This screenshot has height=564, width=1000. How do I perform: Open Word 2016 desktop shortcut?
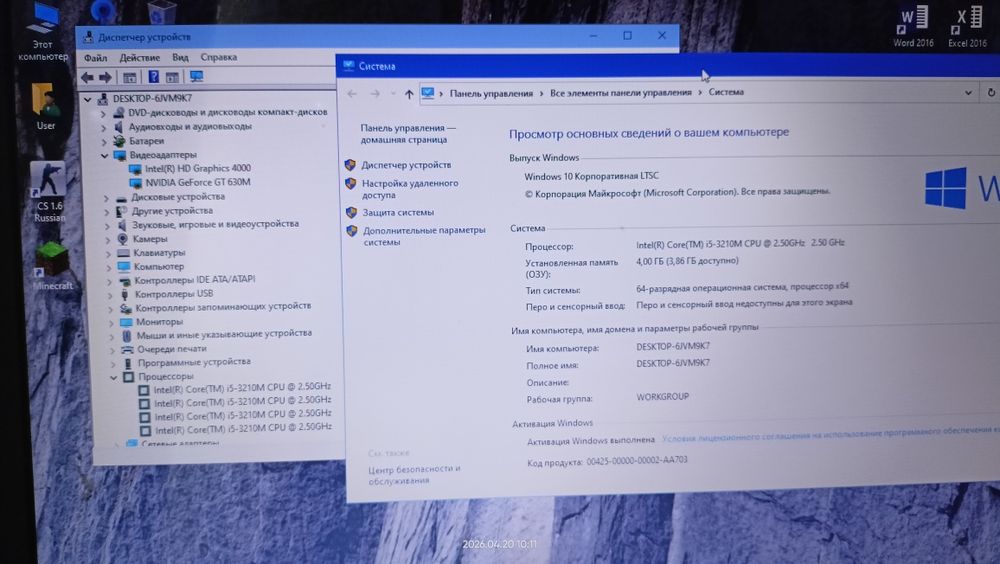[x=913, y=27]
